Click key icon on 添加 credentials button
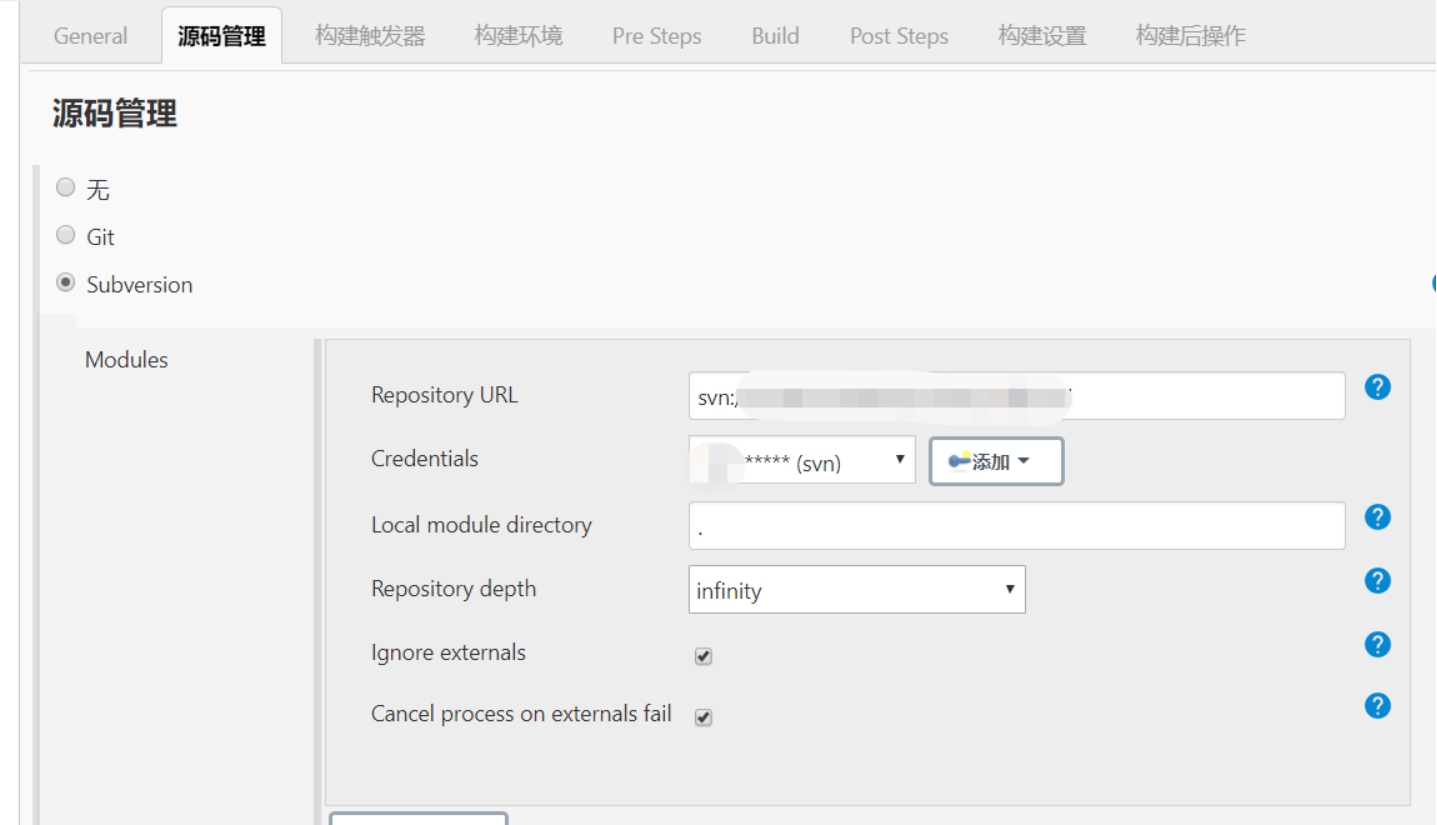The height and width of the screenshot is (825, 1437). [959, 461]
